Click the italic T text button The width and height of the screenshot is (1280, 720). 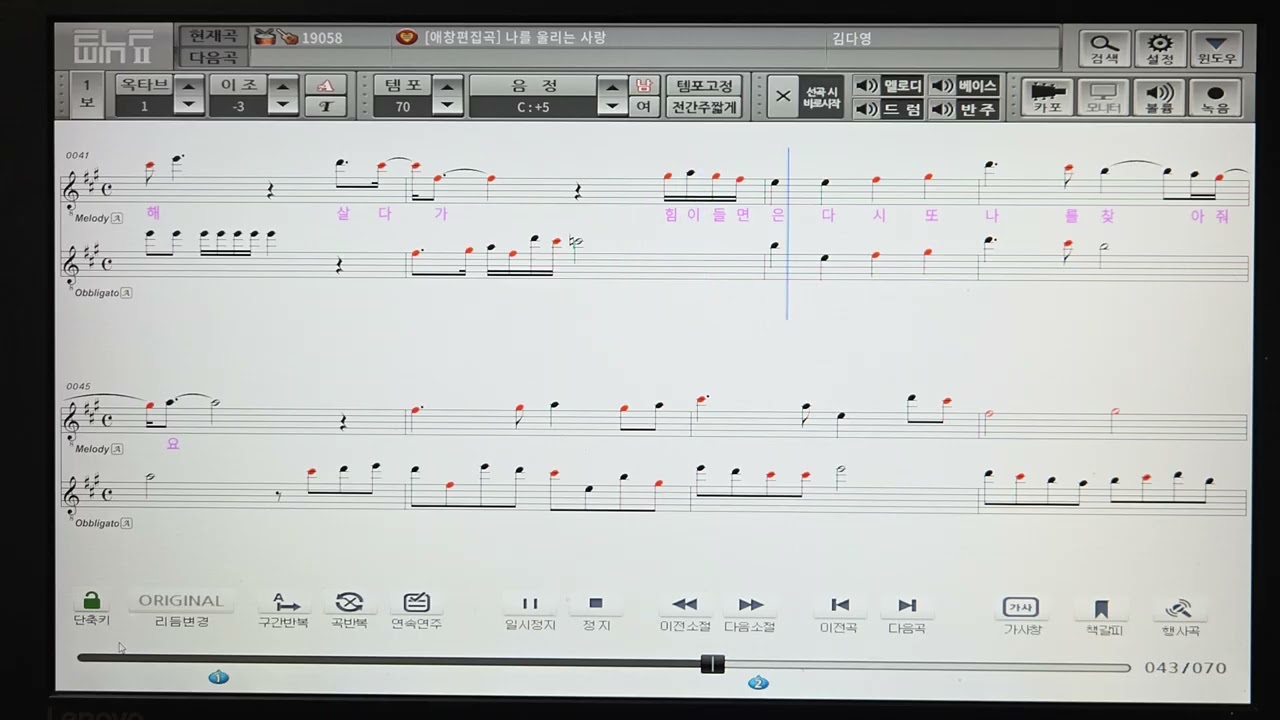325,107
